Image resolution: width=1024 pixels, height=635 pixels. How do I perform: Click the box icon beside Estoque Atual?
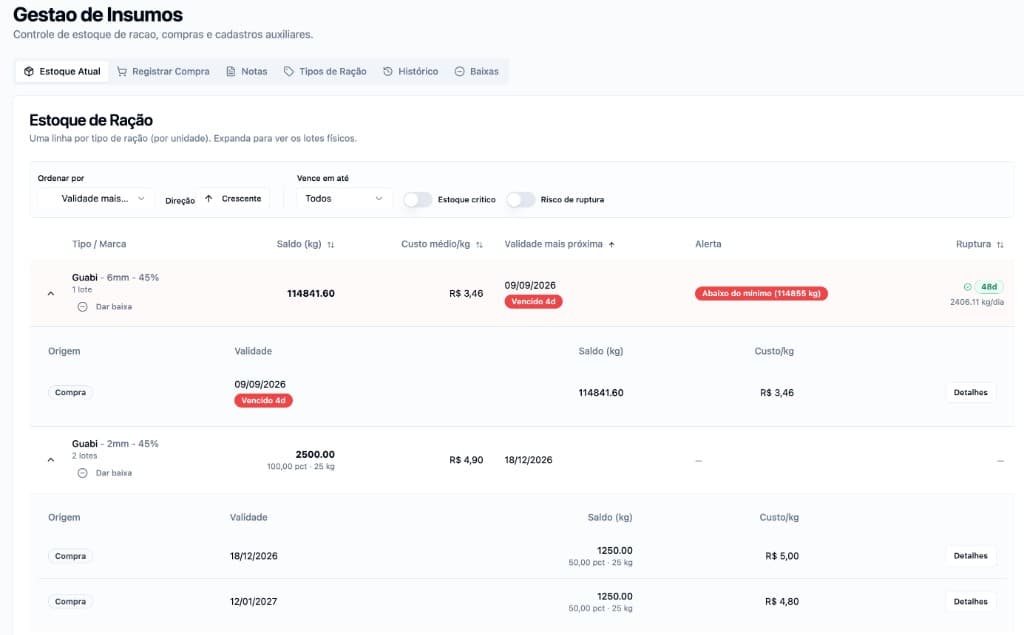(x=29, y=71)
